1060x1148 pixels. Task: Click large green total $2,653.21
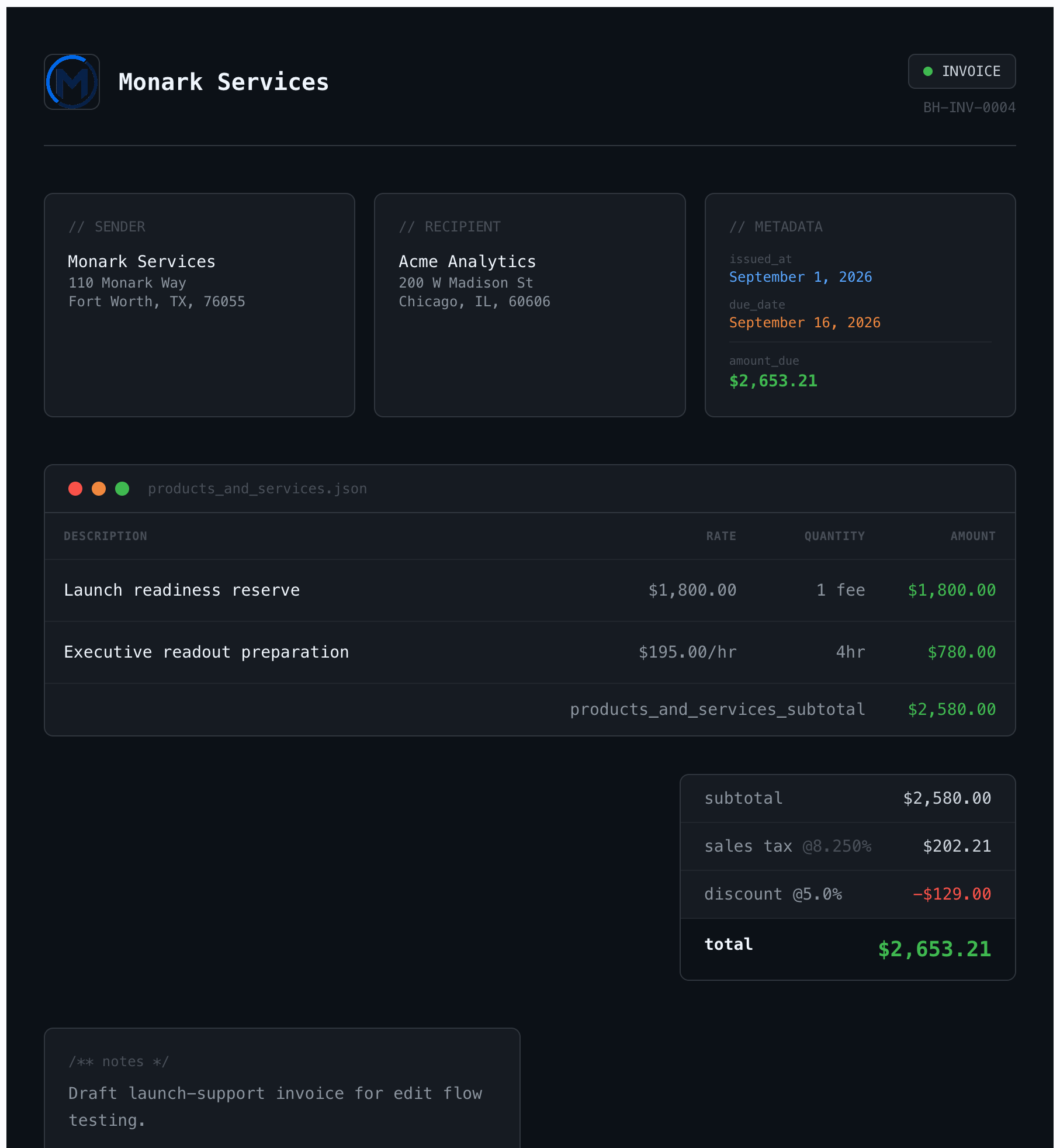(934, 949)
